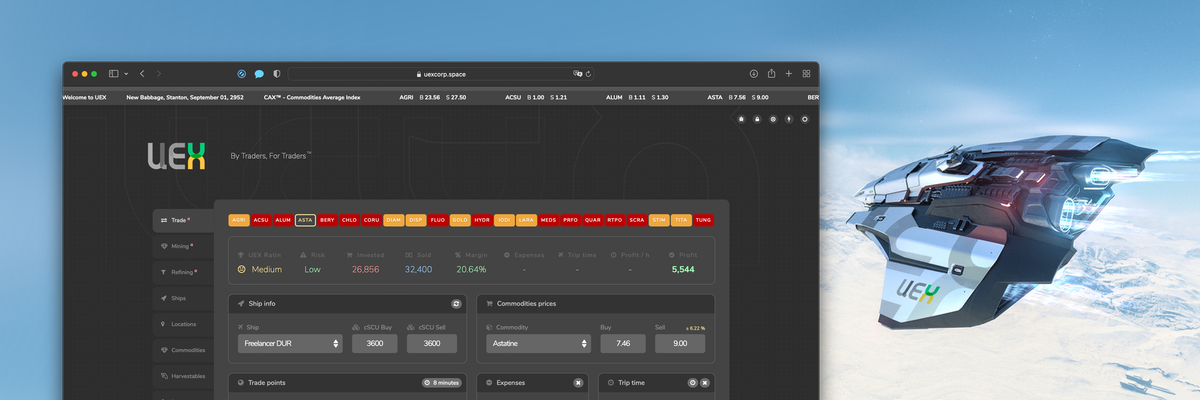Reload the uexcorp.space page
This screenshot has height=400, width=1200.
[589, 74]
